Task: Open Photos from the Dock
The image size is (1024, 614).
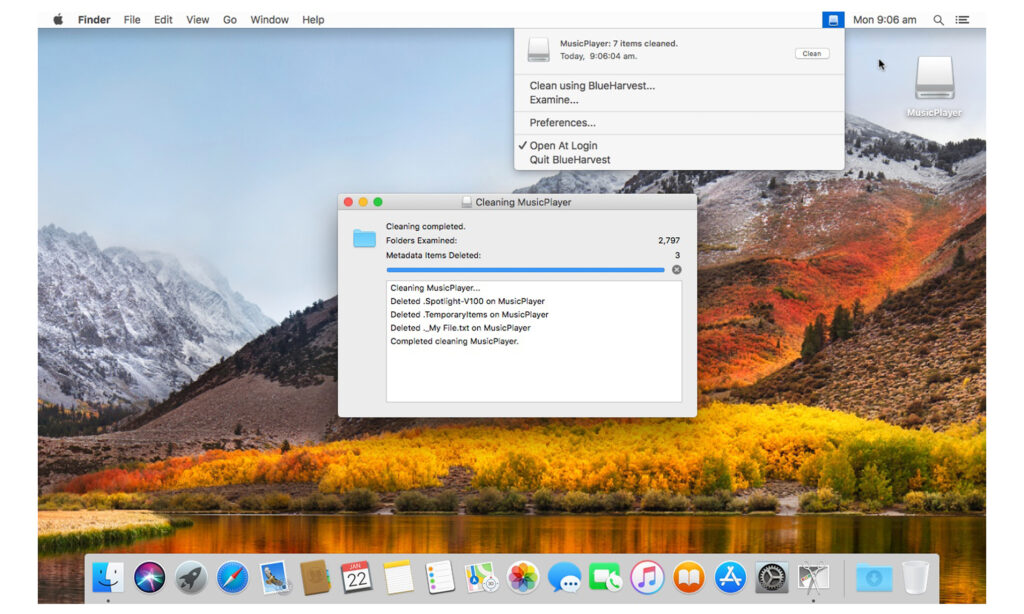Action: (522, 577)
